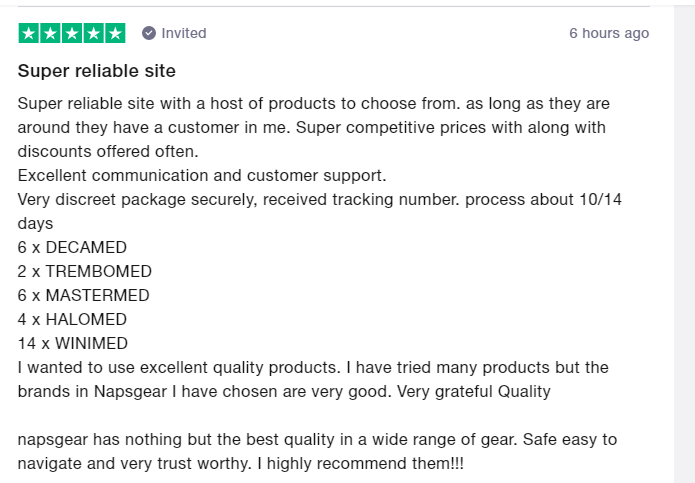Click the third green star rating

[x=72, y=33]
